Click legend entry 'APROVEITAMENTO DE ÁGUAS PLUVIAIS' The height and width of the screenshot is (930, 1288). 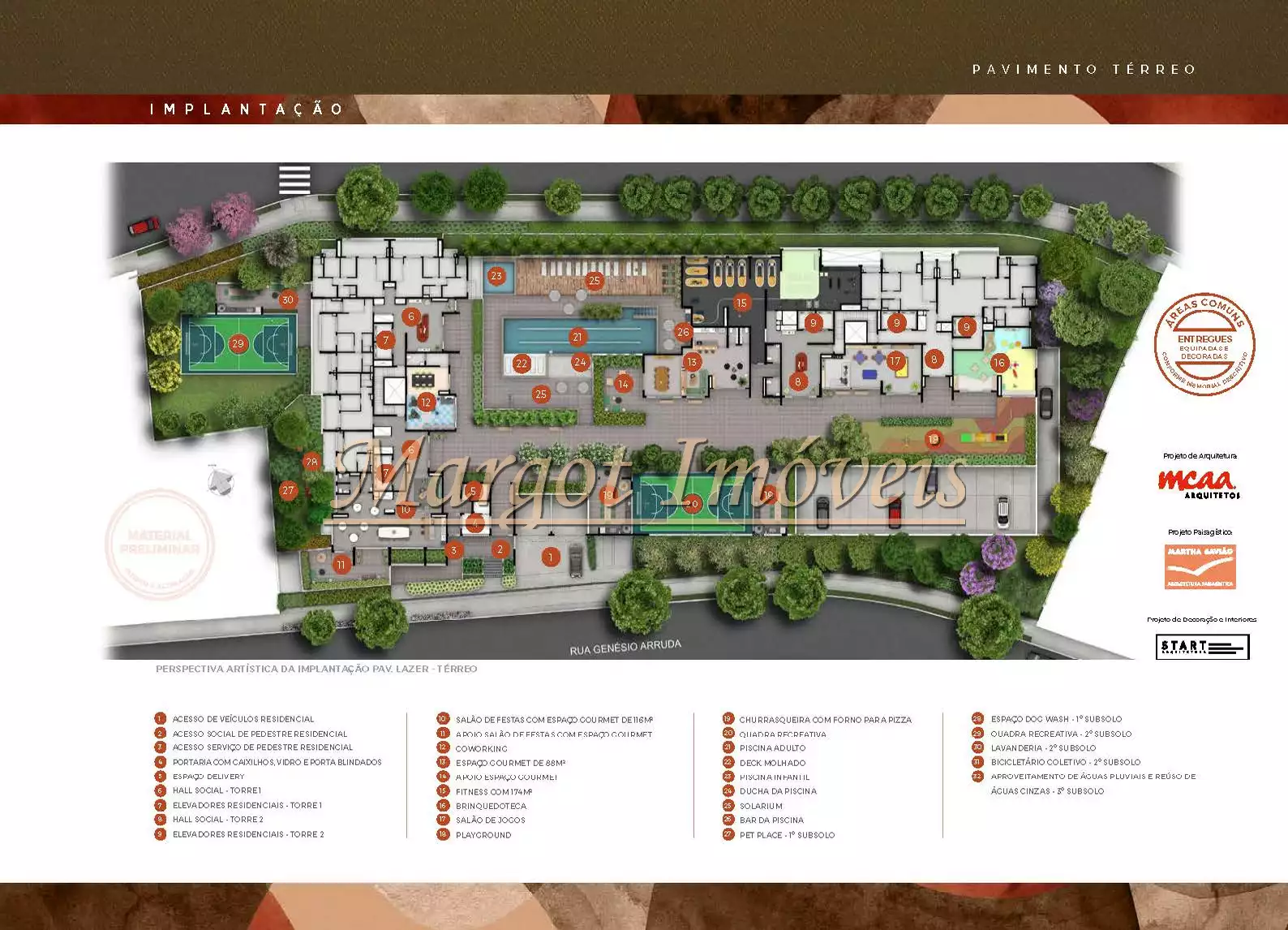point(1093,784)
